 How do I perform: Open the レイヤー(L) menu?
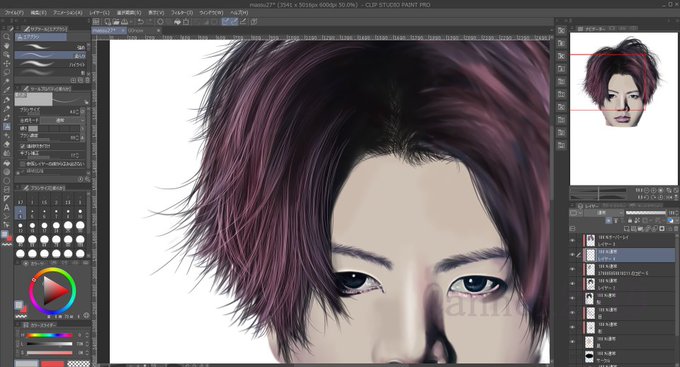pos(99,13)
